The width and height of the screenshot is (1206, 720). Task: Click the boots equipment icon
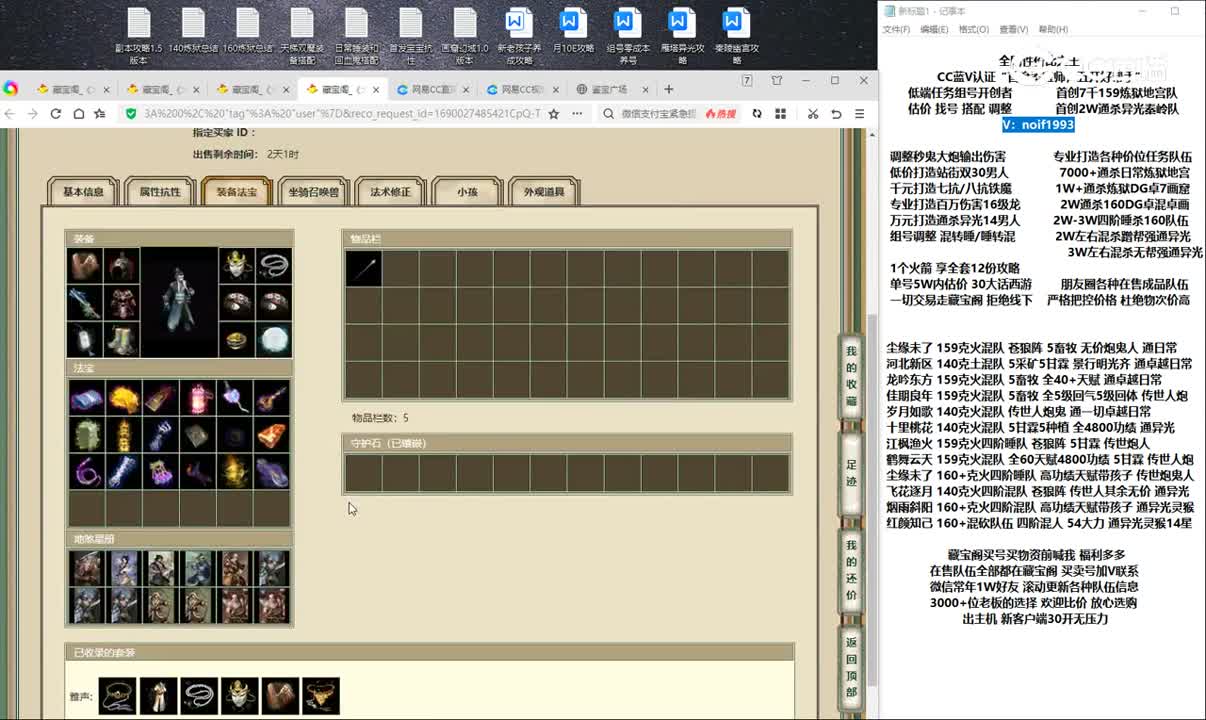coord(122,340)
